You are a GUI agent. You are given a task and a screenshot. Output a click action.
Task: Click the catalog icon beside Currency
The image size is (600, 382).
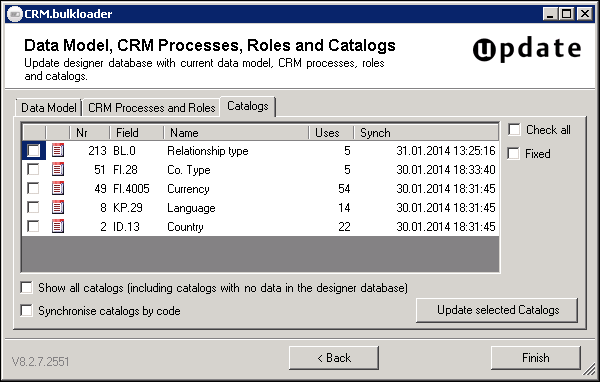click(58, 188)
